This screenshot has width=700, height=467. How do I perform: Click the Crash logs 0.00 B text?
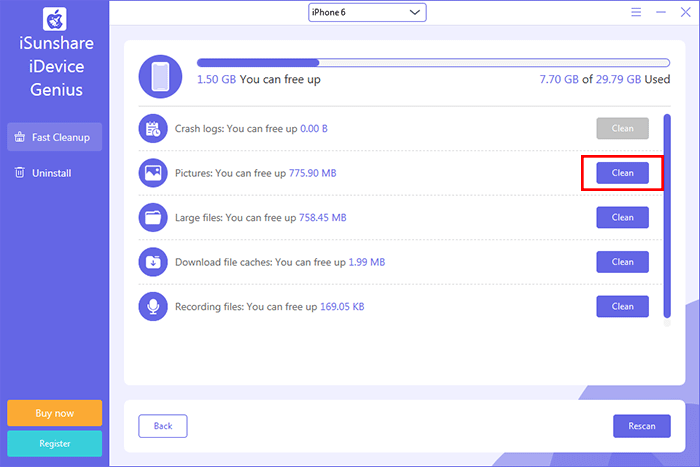pyautogui.click(x=251, y=129)
